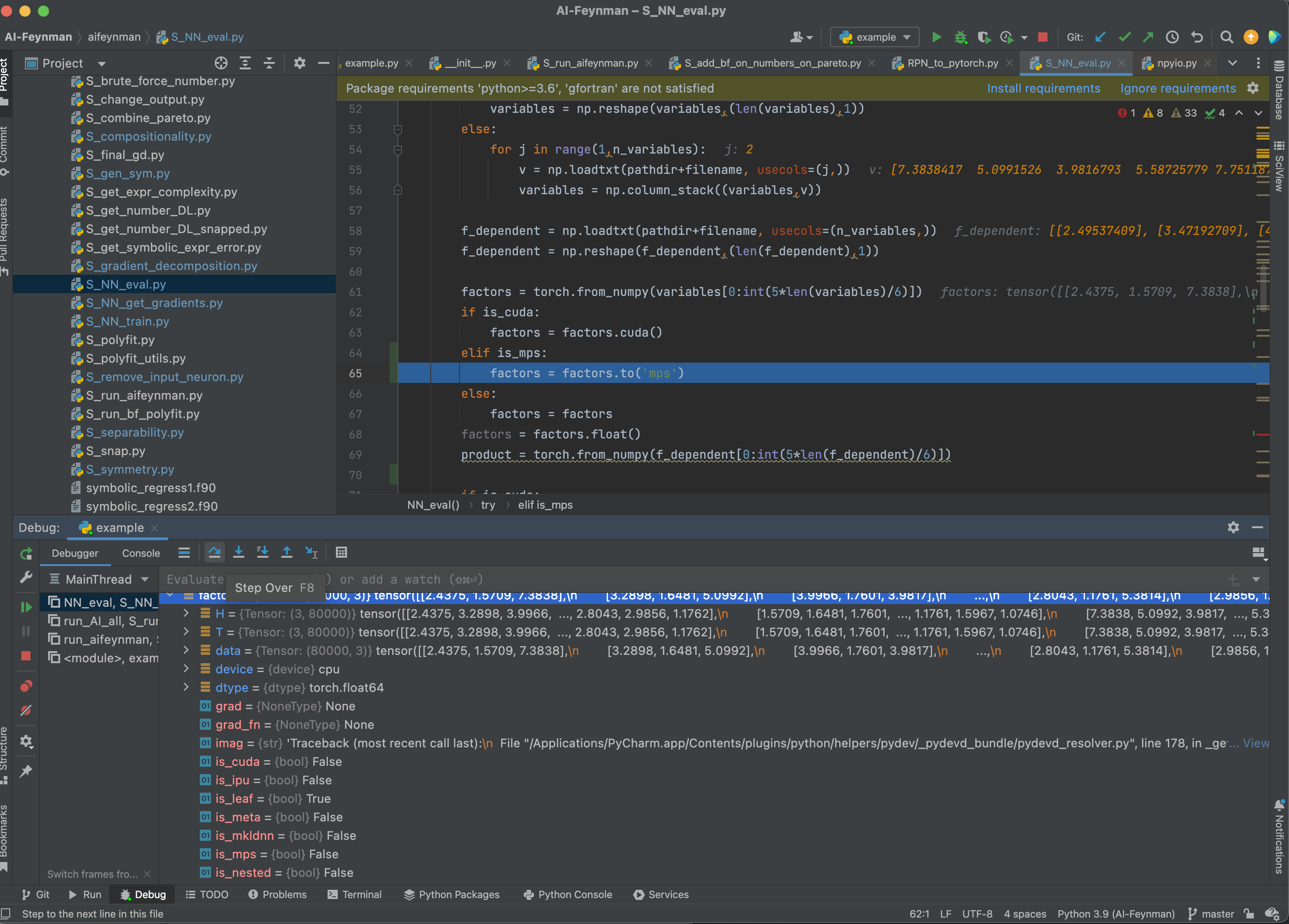The height and width of the screenshot is (924, 1289).
Task: Click the Rerun debug session icon
Action: coord(26,554)
